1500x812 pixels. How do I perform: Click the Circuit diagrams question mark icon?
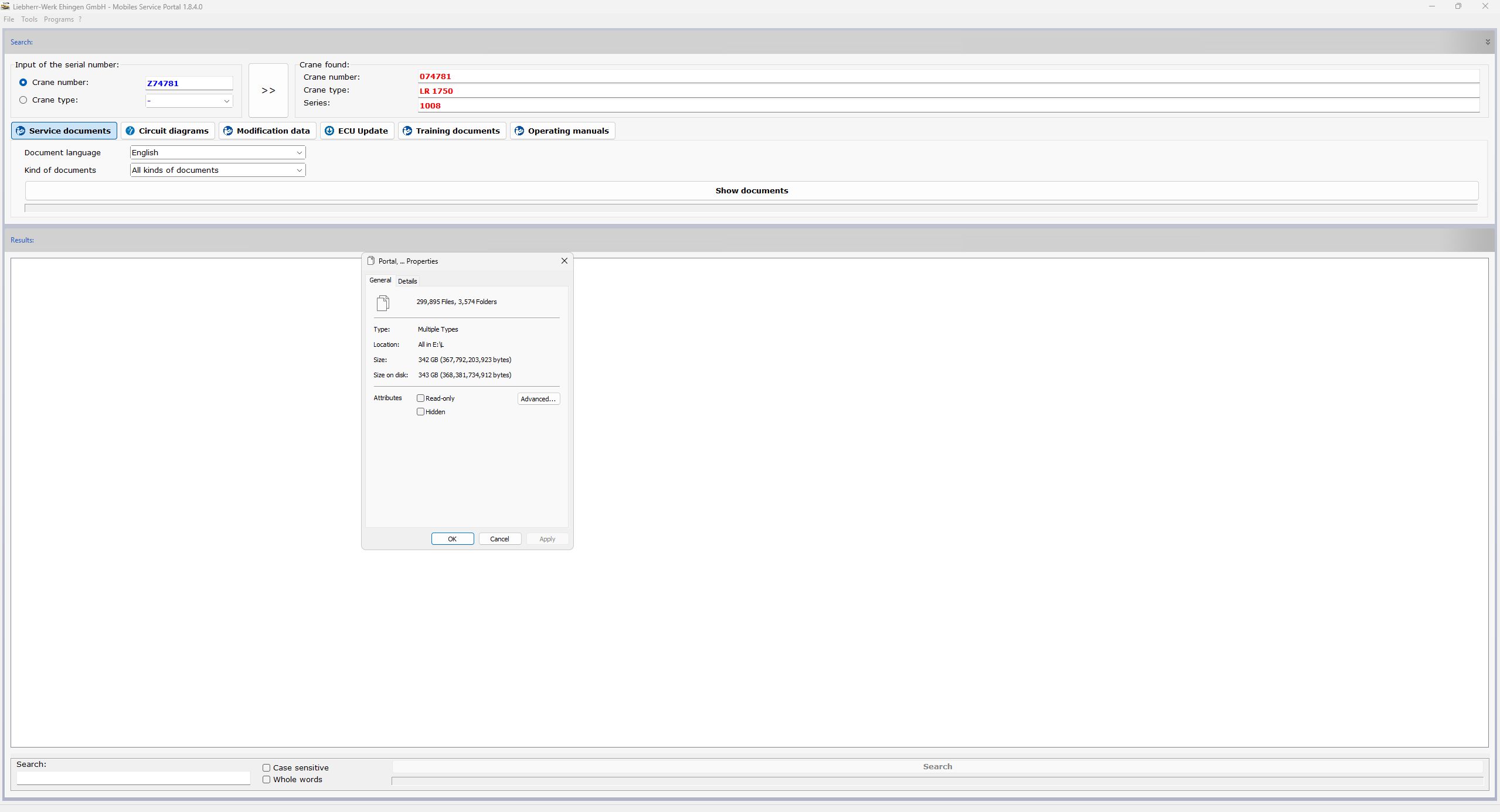click(x=130, y=131)
